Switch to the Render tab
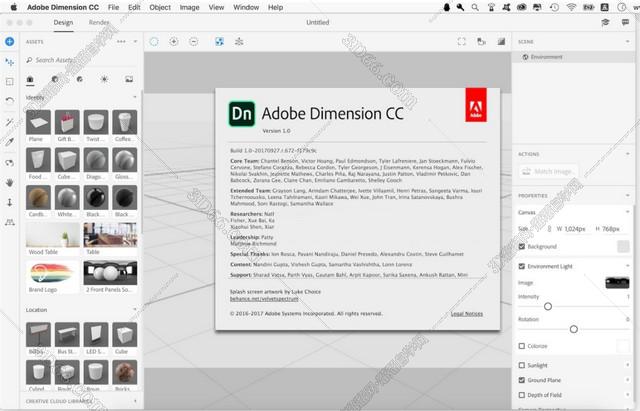640x411 pixels. (x=99, y=21)
